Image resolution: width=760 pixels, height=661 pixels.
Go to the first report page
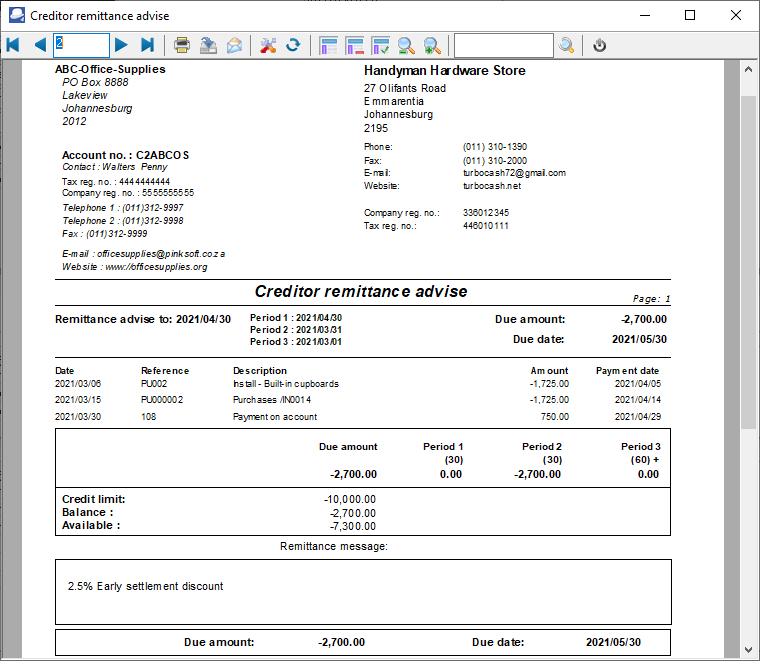[13, 45]
